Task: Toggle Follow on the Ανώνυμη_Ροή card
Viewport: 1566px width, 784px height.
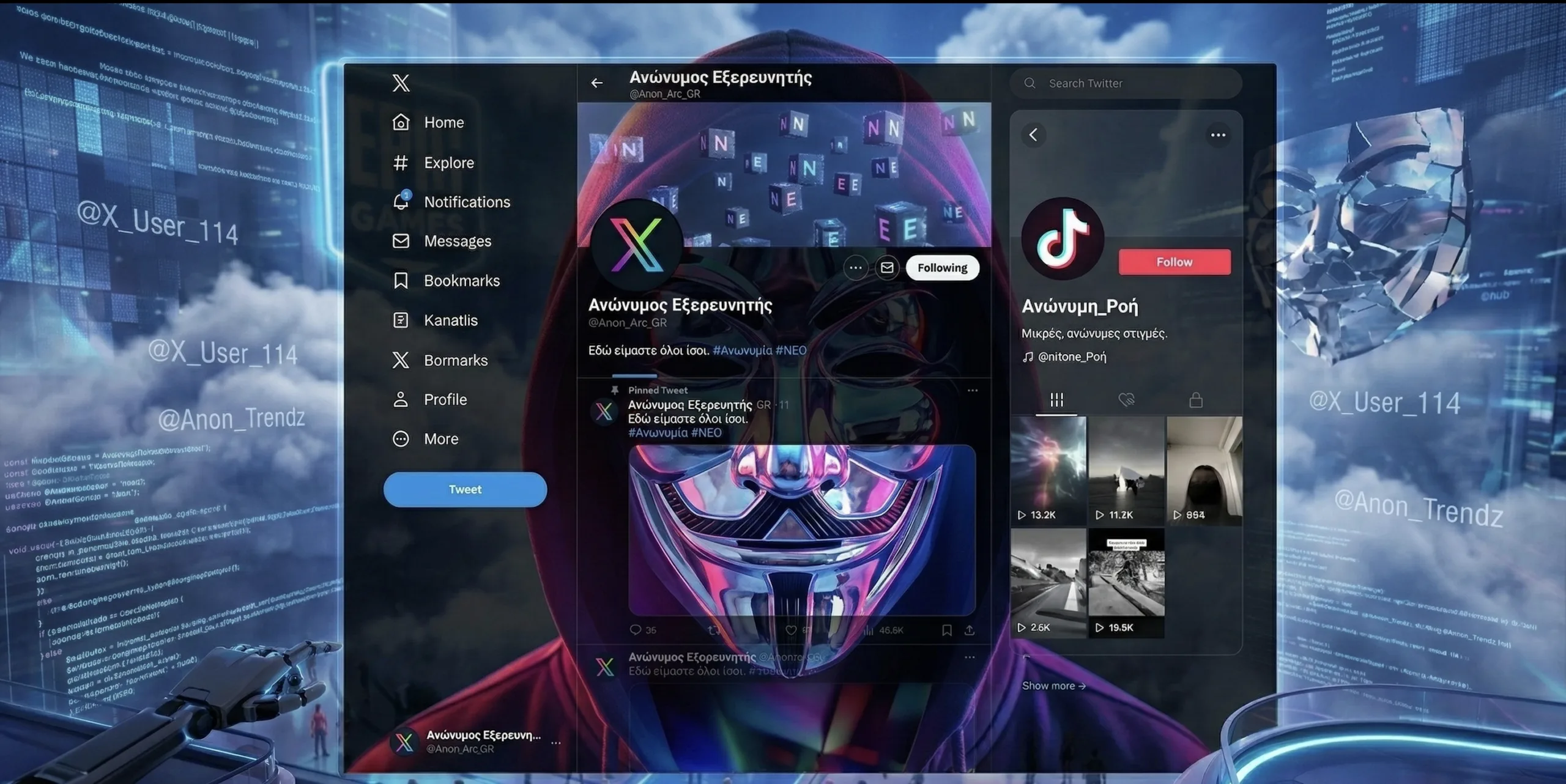Action: [x=1174, y=262]
